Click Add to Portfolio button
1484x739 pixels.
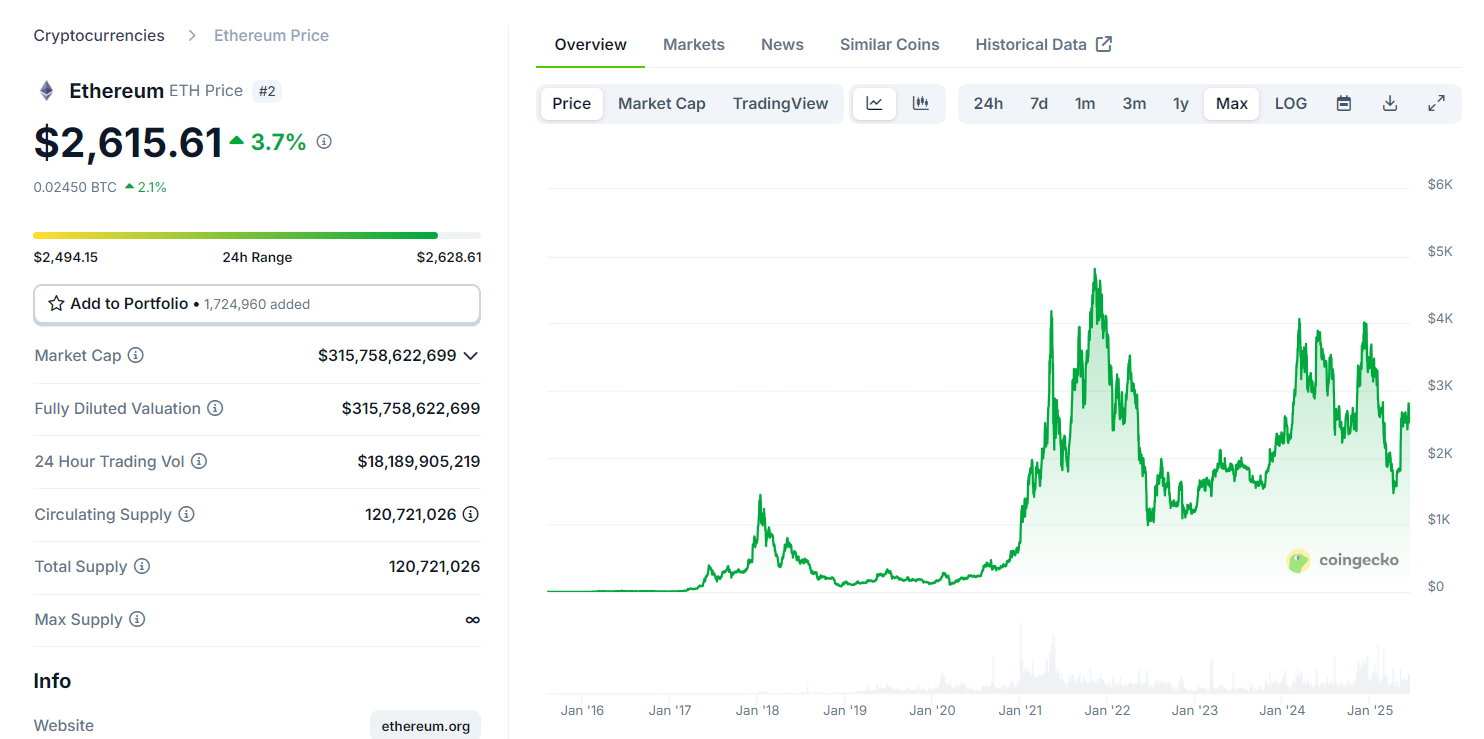[x=257, y=304]
